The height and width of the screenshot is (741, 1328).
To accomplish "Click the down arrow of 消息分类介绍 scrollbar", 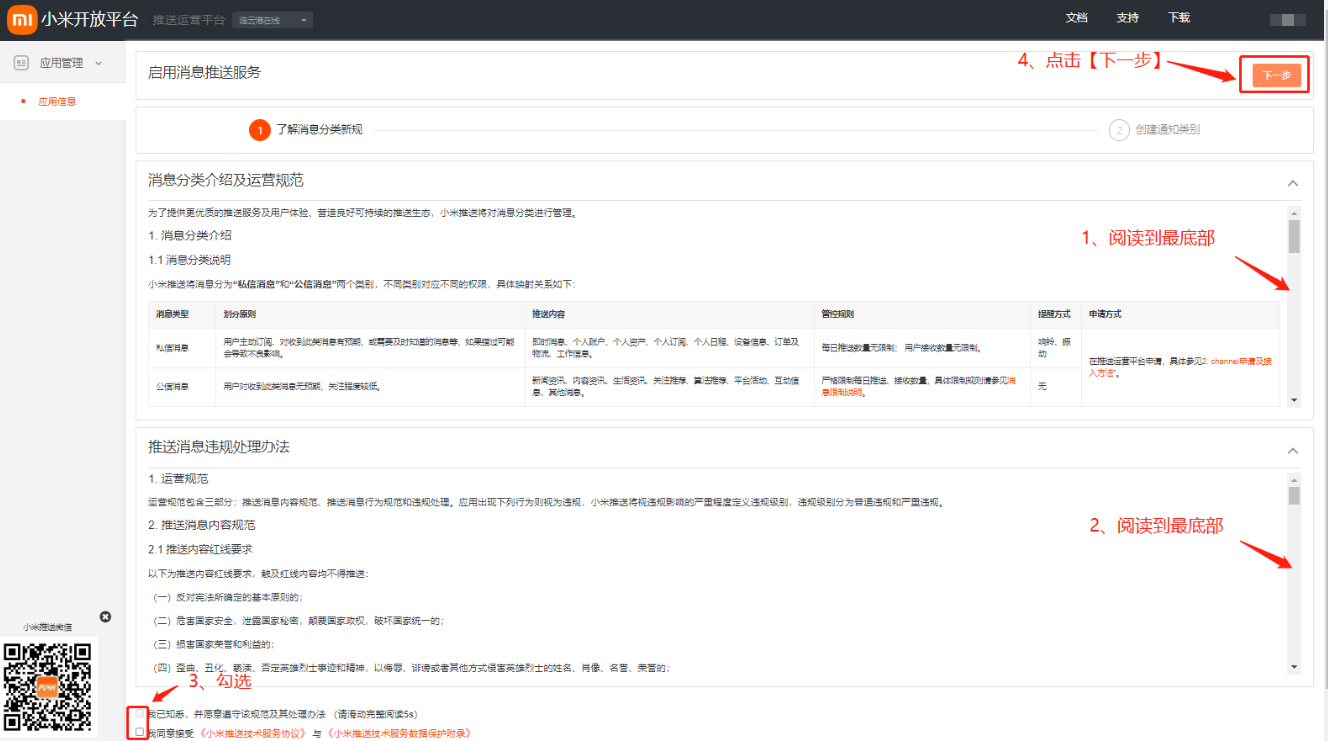I will coord(1294,399).
